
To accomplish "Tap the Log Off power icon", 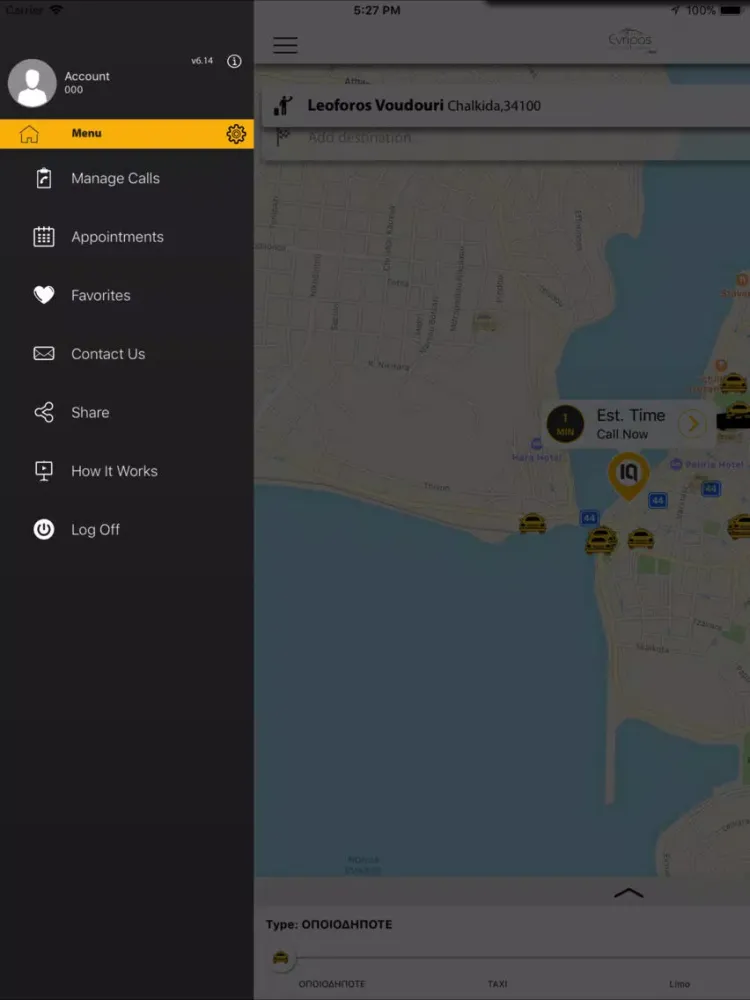I will [43, 529].
